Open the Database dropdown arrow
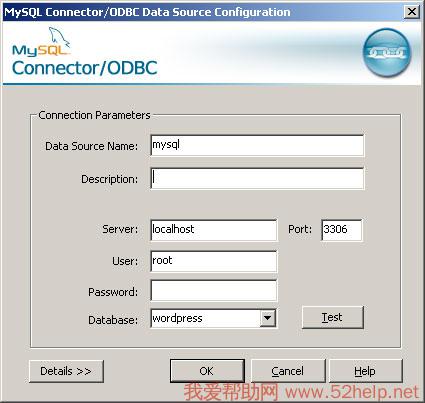This screenshot has height=403, width=425. (x=267, y=318)
